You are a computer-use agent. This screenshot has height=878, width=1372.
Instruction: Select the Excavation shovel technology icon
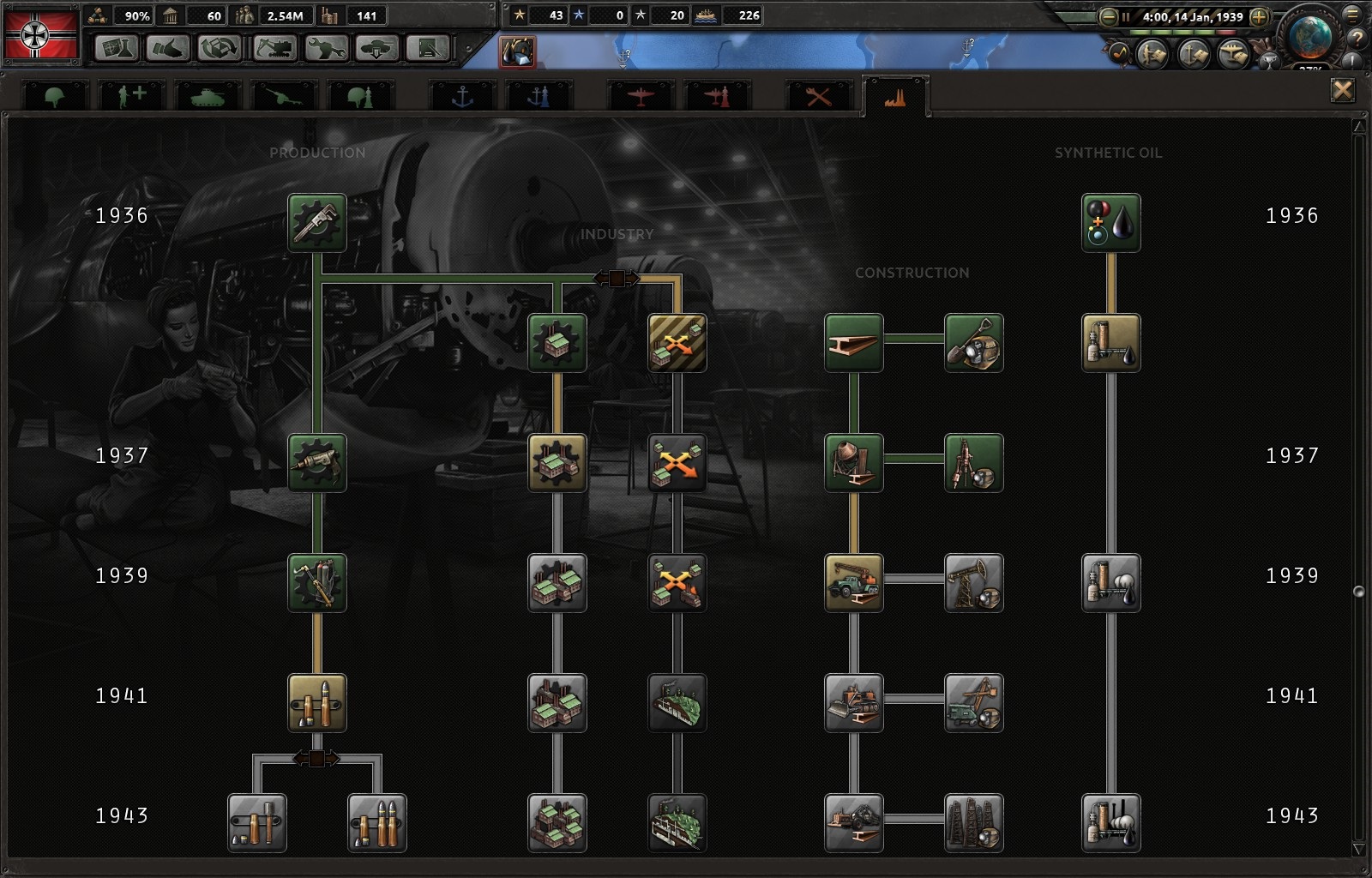coord(974,343)
